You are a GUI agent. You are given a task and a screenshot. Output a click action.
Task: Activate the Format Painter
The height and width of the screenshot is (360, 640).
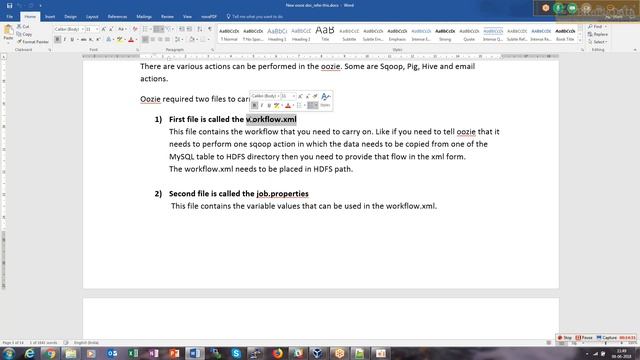33,42
